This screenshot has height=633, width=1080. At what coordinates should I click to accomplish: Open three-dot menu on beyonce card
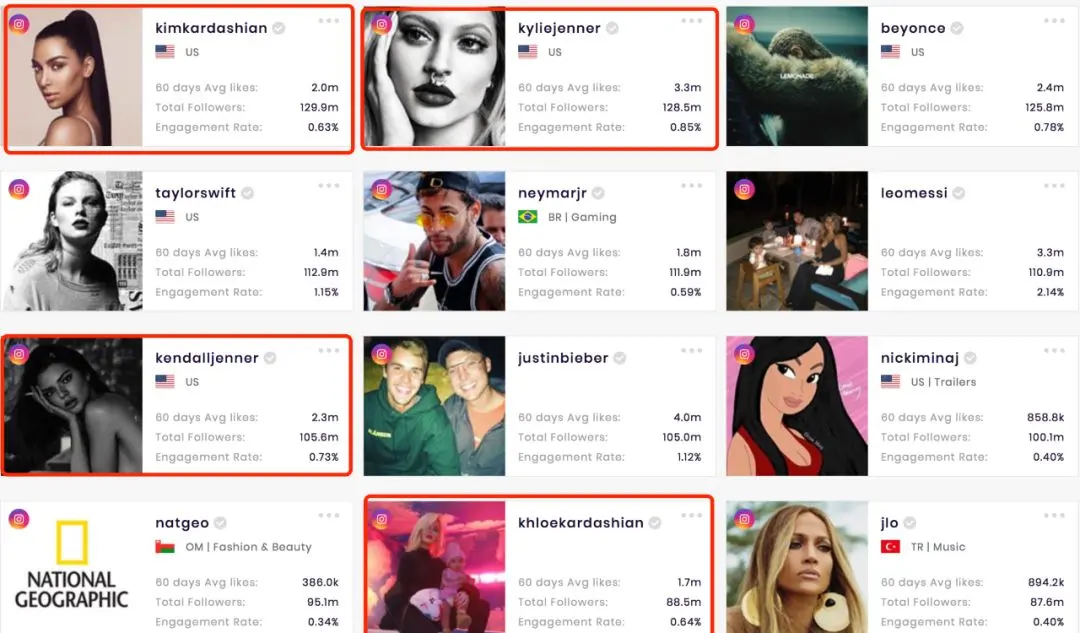click(x=1054, y=21)
